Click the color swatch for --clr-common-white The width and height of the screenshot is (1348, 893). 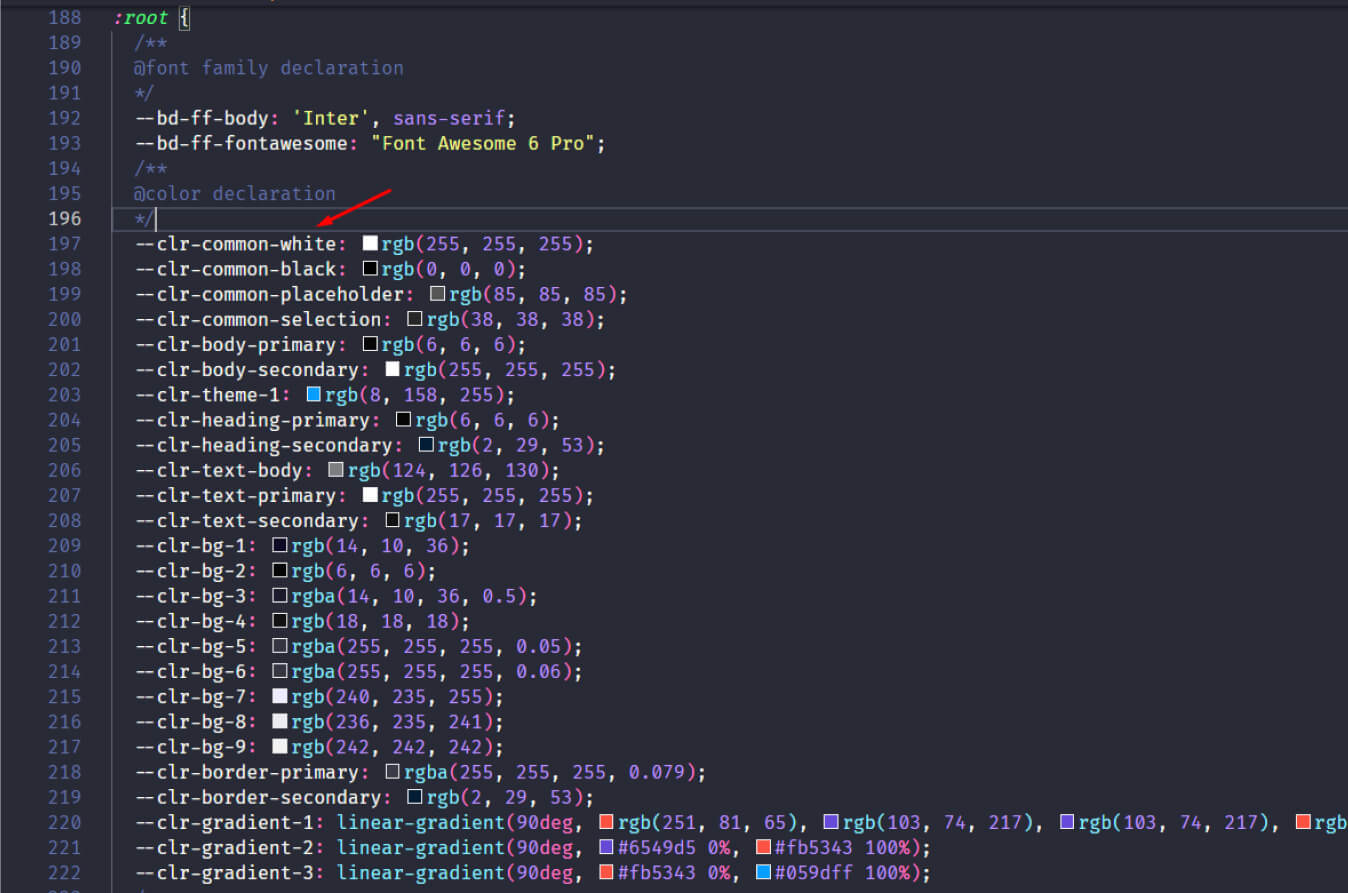pyautogui.click(x=370, y=244)
